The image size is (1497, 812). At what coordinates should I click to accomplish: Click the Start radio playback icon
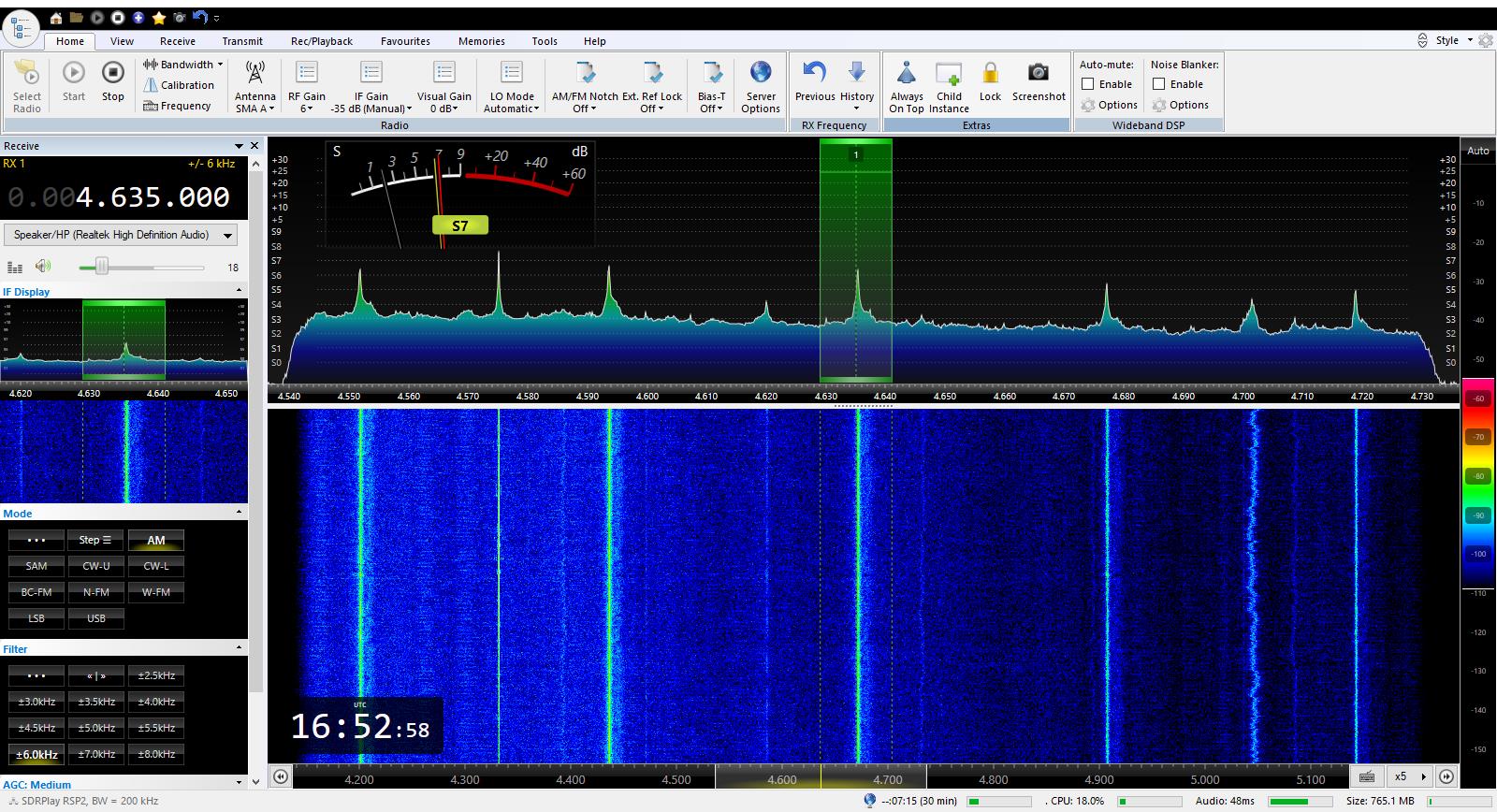point(74,73)
